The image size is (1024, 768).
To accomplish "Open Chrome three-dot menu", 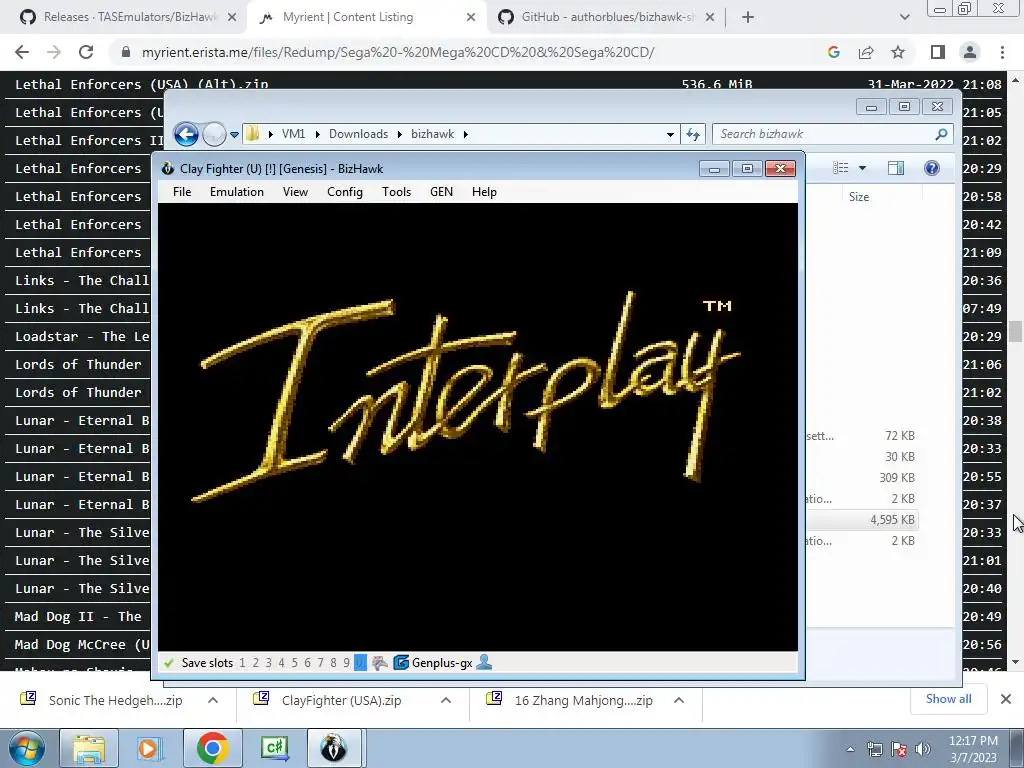I will click(x=1002, y=52).
